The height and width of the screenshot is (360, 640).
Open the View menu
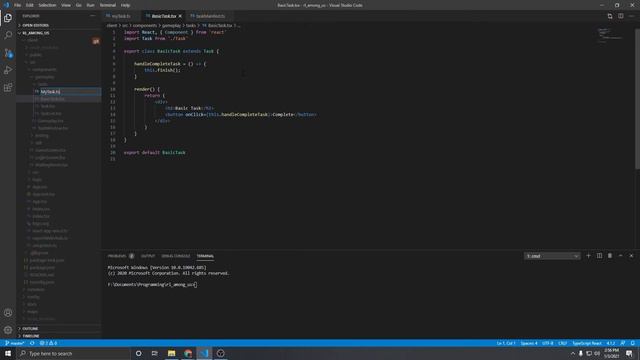coord(66,5)
